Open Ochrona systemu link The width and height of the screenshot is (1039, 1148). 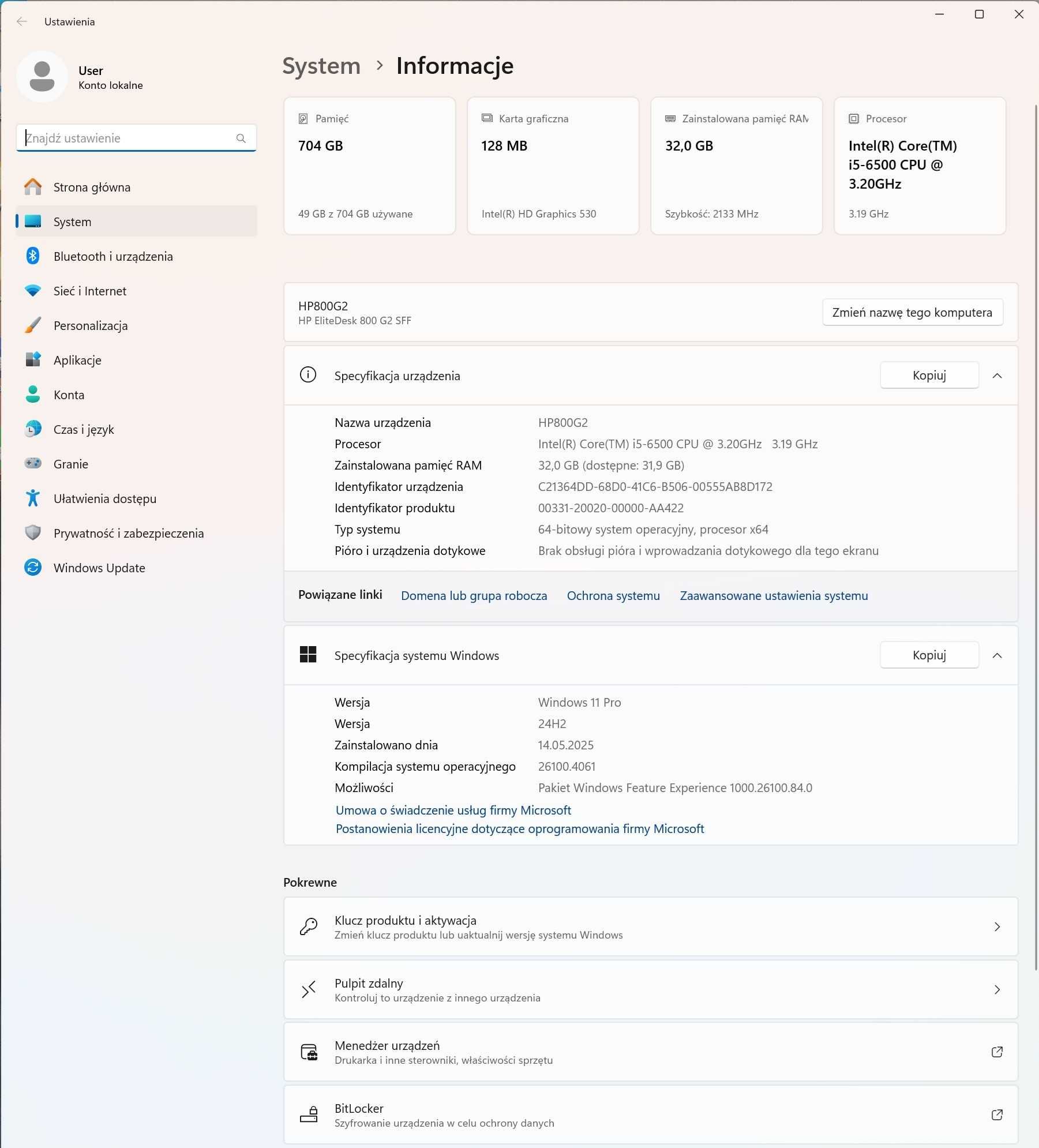click(613, 595)
